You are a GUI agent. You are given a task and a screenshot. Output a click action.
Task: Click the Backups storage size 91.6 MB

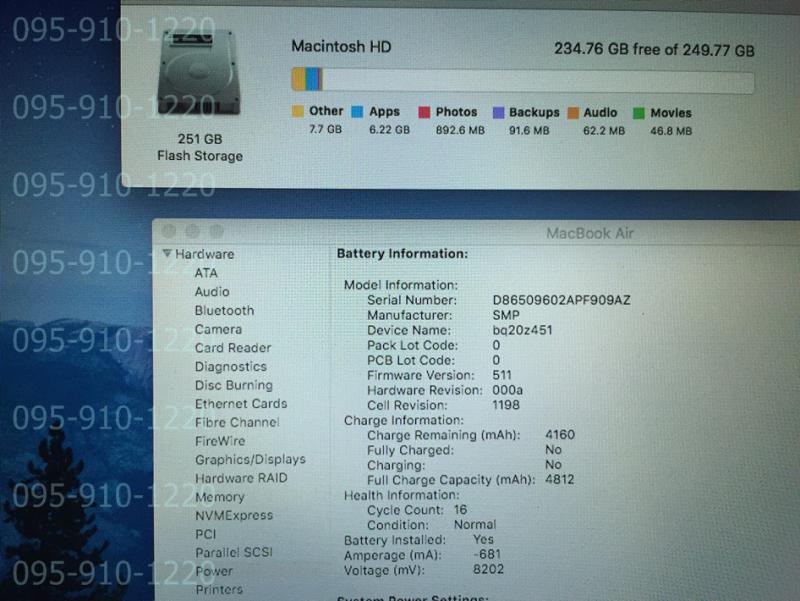[x=529, y=131]
